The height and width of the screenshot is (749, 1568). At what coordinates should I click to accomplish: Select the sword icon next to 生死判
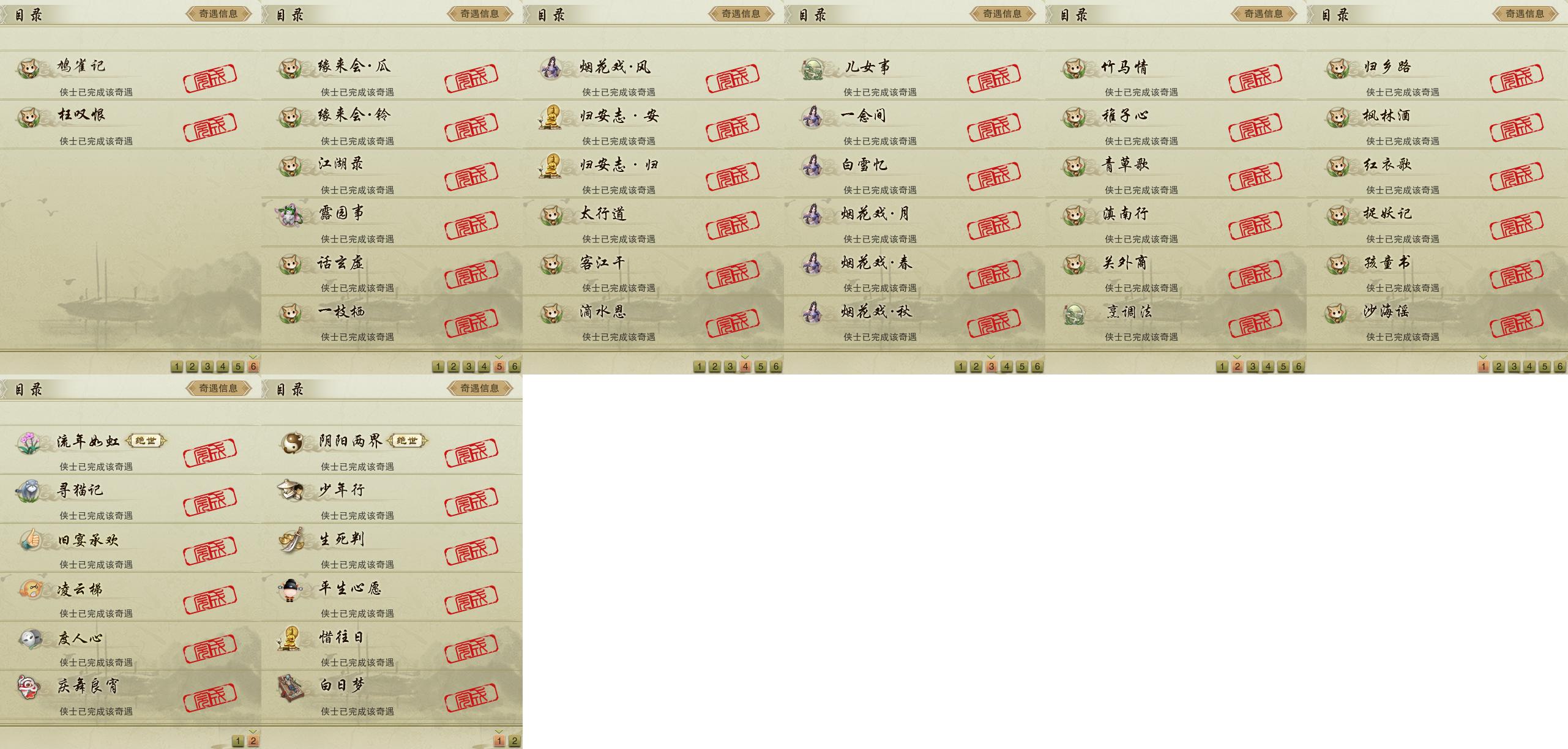pyautogui.click(x=291, y=540)
